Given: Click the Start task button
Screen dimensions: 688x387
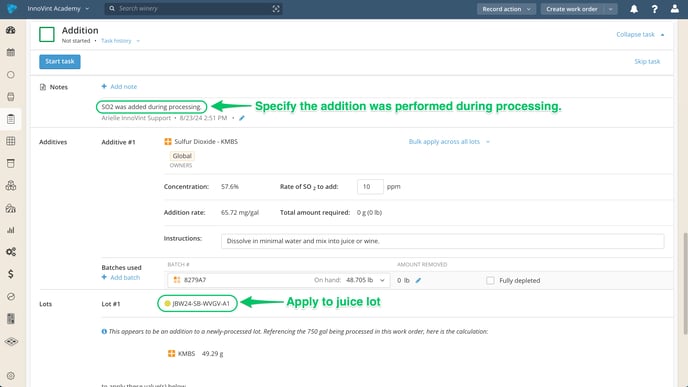Looking at the screenshot, I should (x=60, y=61).
